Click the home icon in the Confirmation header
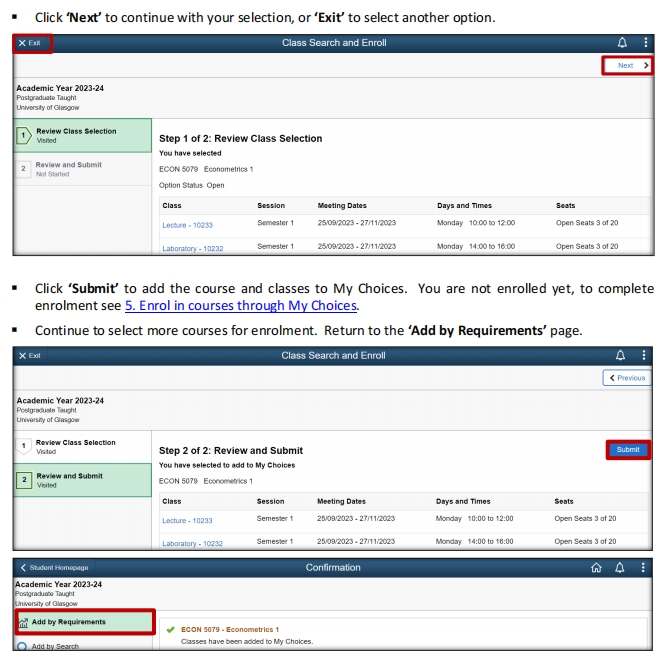The width and height of the screenshot is (667, 665). (x=597, y=567)
